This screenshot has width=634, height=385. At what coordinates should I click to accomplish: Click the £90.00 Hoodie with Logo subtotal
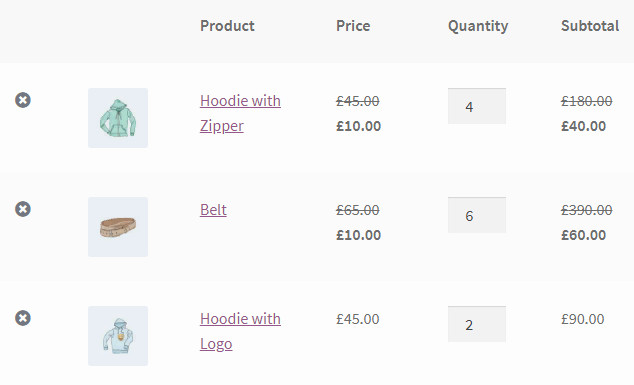[583, 319]
